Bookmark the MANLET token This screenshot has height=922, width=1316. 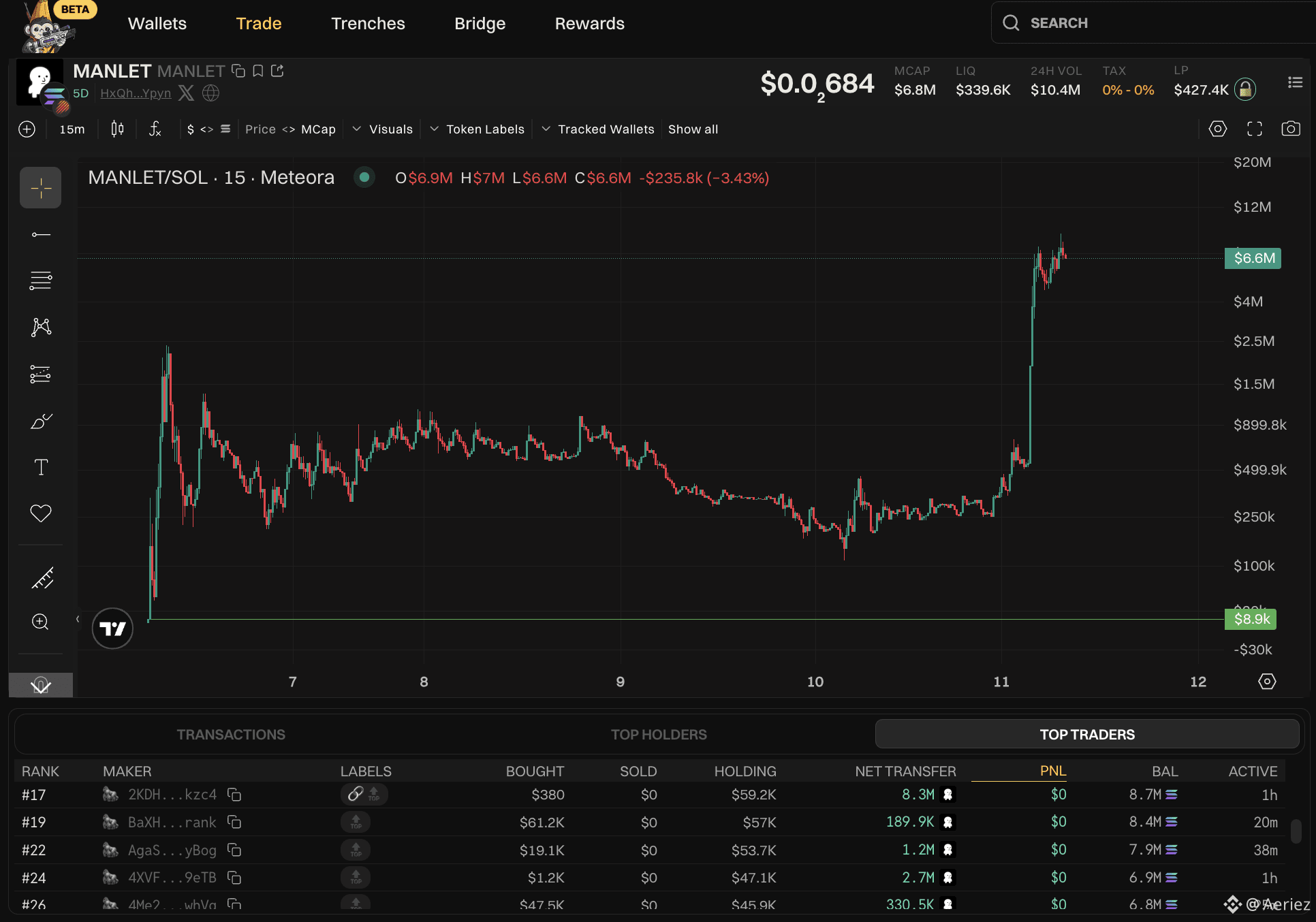pyautogui.click(x=258, y=71)
